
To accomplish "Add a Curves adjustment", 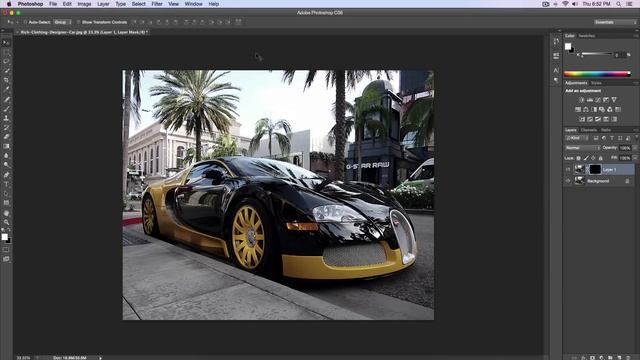I will click(598, 100).
